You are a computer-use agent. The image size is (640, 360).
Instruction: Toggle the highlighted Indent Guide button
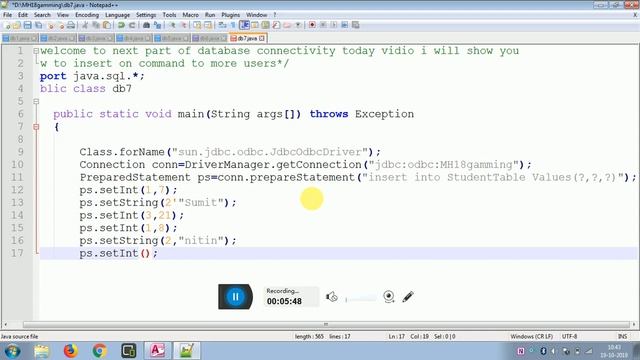pos(244,25)
